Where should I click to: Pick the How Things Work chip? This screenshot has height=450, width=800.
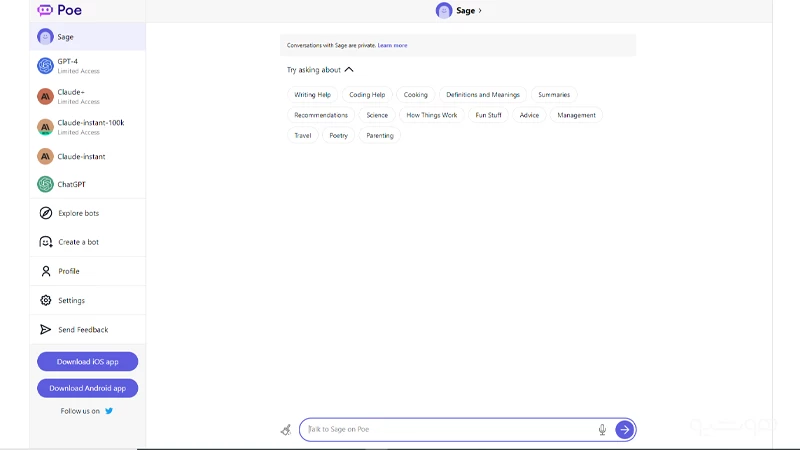(x=432, y=115)
